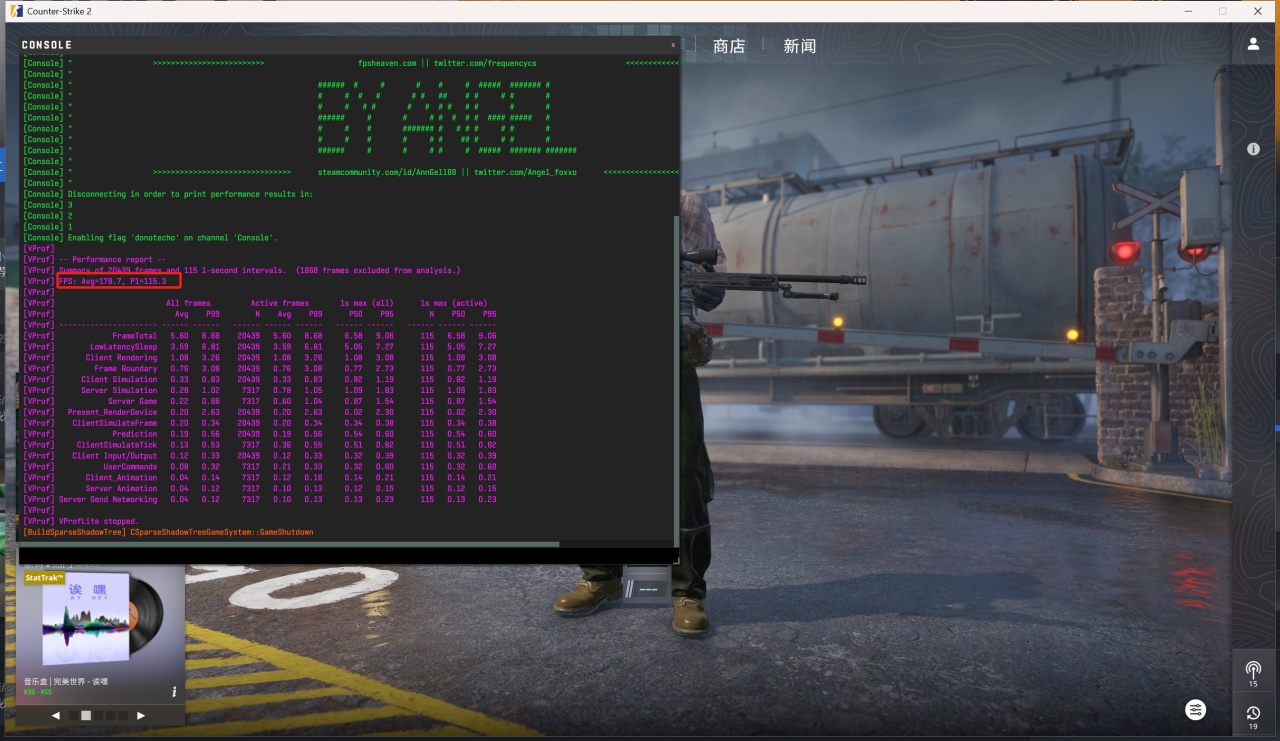Open the broadcast icon showing 15

tap(1253, 672)
